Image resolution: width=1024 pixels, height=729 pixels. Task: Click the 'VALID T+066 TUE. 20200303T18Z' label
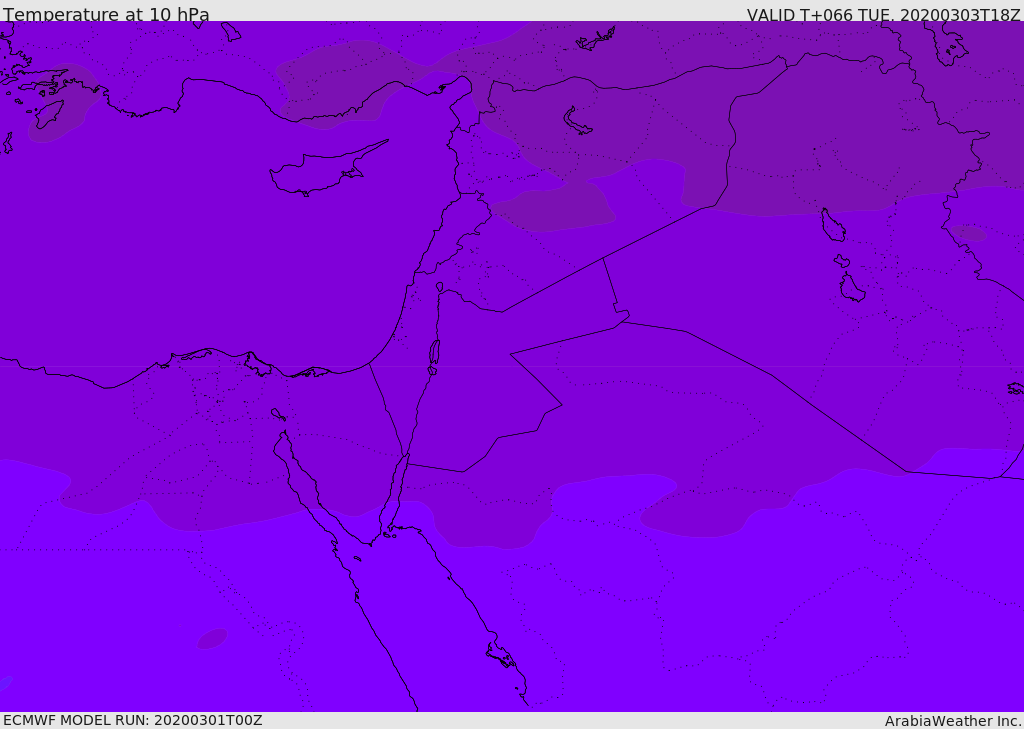coord(884,15)
